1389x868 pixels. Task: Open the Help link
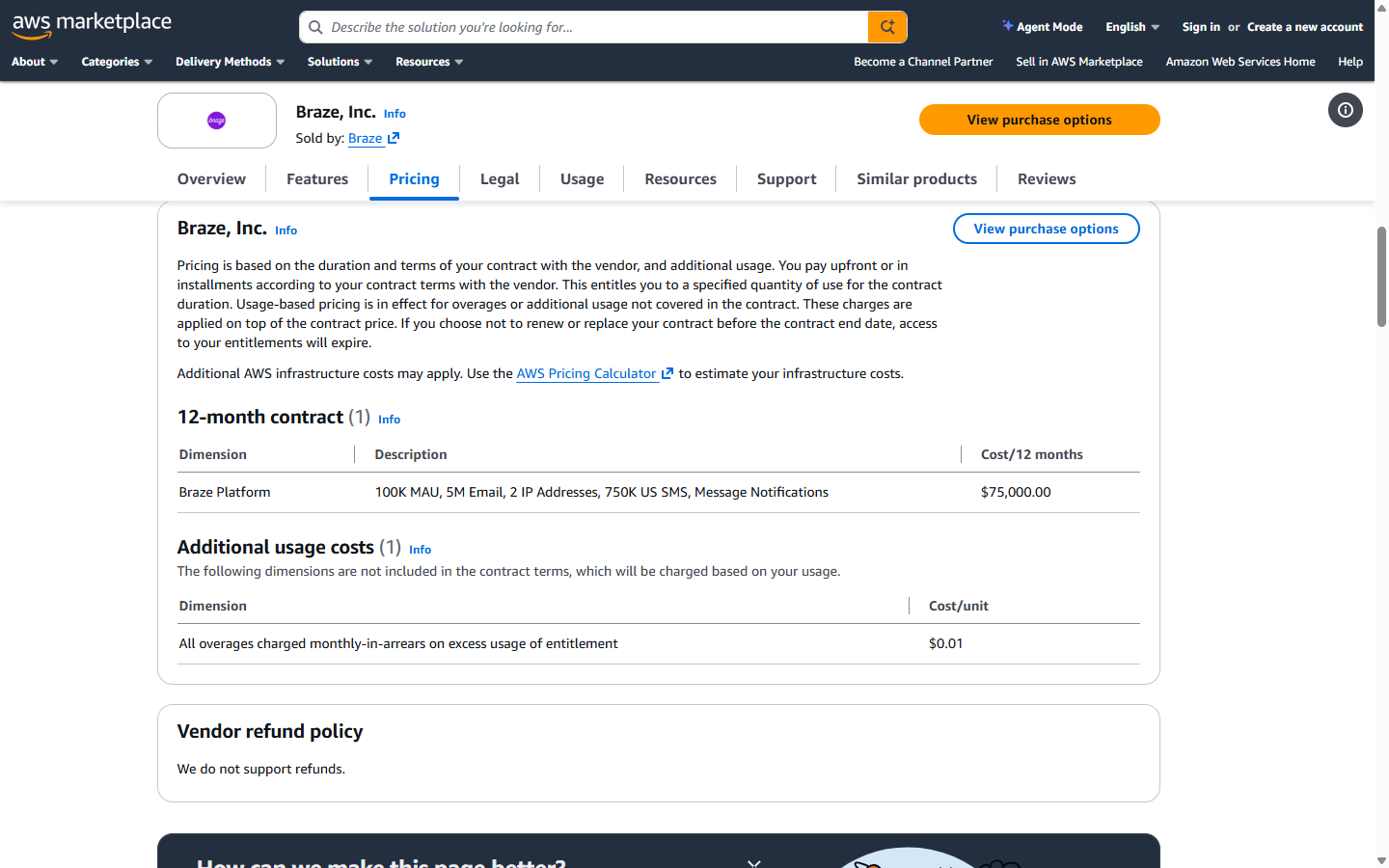[1350, 62]
